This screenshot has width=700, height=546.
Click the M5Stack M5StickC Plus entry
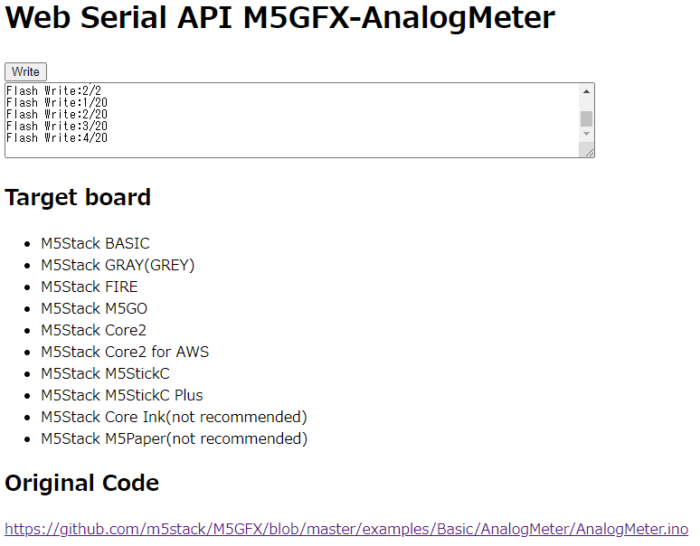point(122,395)
